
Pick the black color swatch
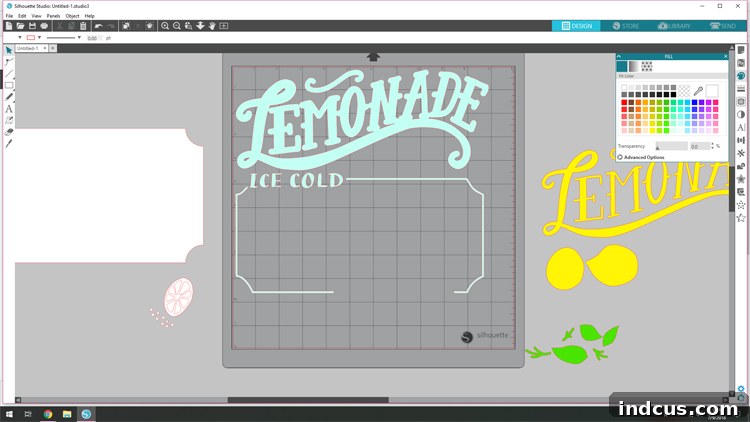click(673, 94)
